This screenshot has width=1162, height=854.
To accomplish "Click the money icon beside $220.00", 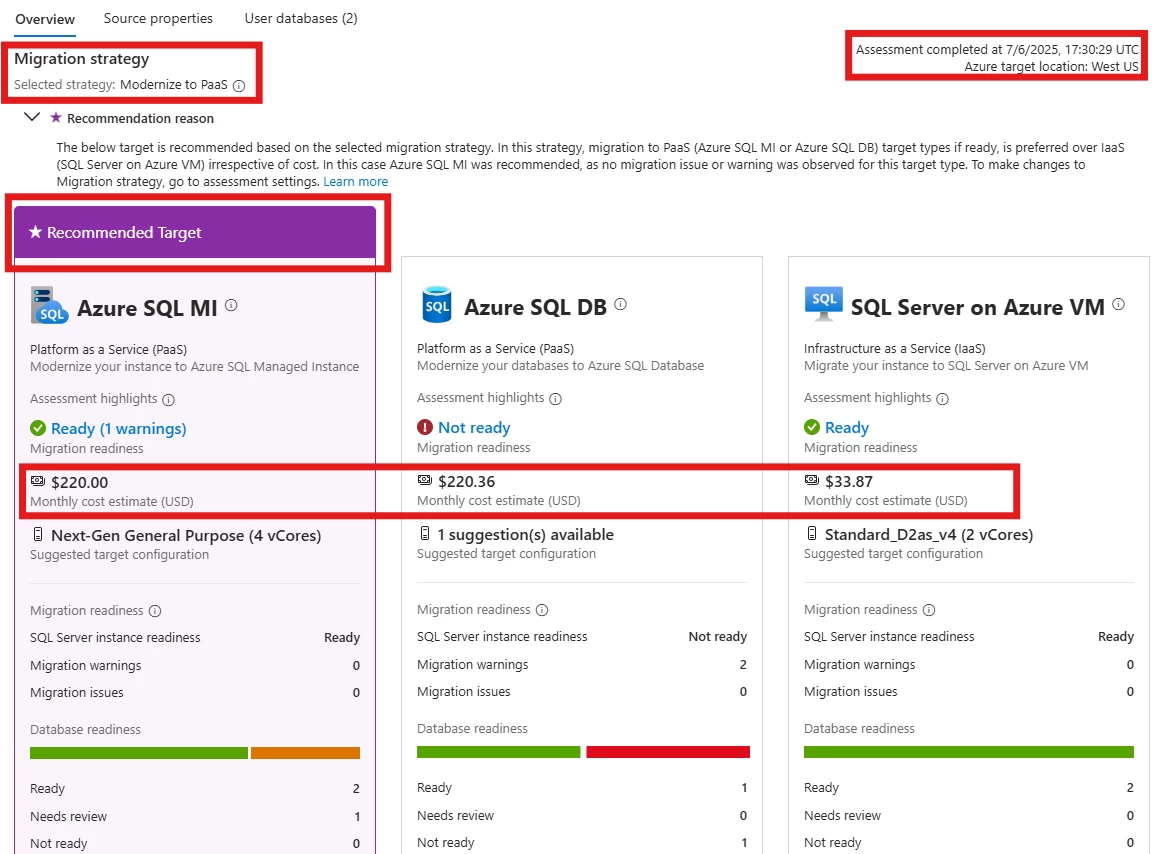I will pyautogui.click(x=38, y=481).
